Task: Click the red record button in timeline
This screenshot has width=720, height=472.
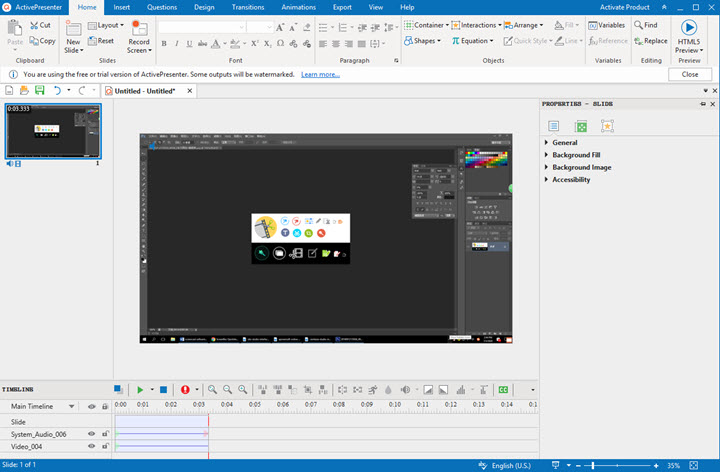Action: tap(185, 390)
